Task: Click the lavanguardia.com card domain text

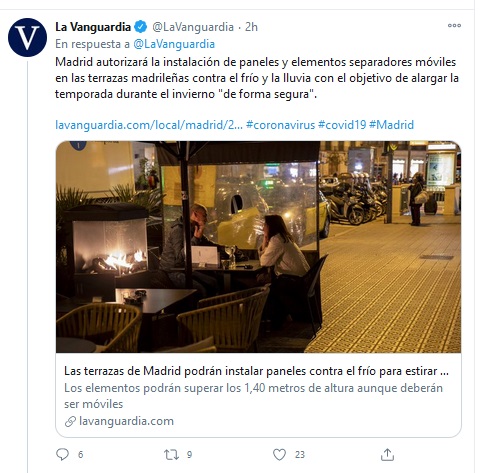Action: pos(126,421)
